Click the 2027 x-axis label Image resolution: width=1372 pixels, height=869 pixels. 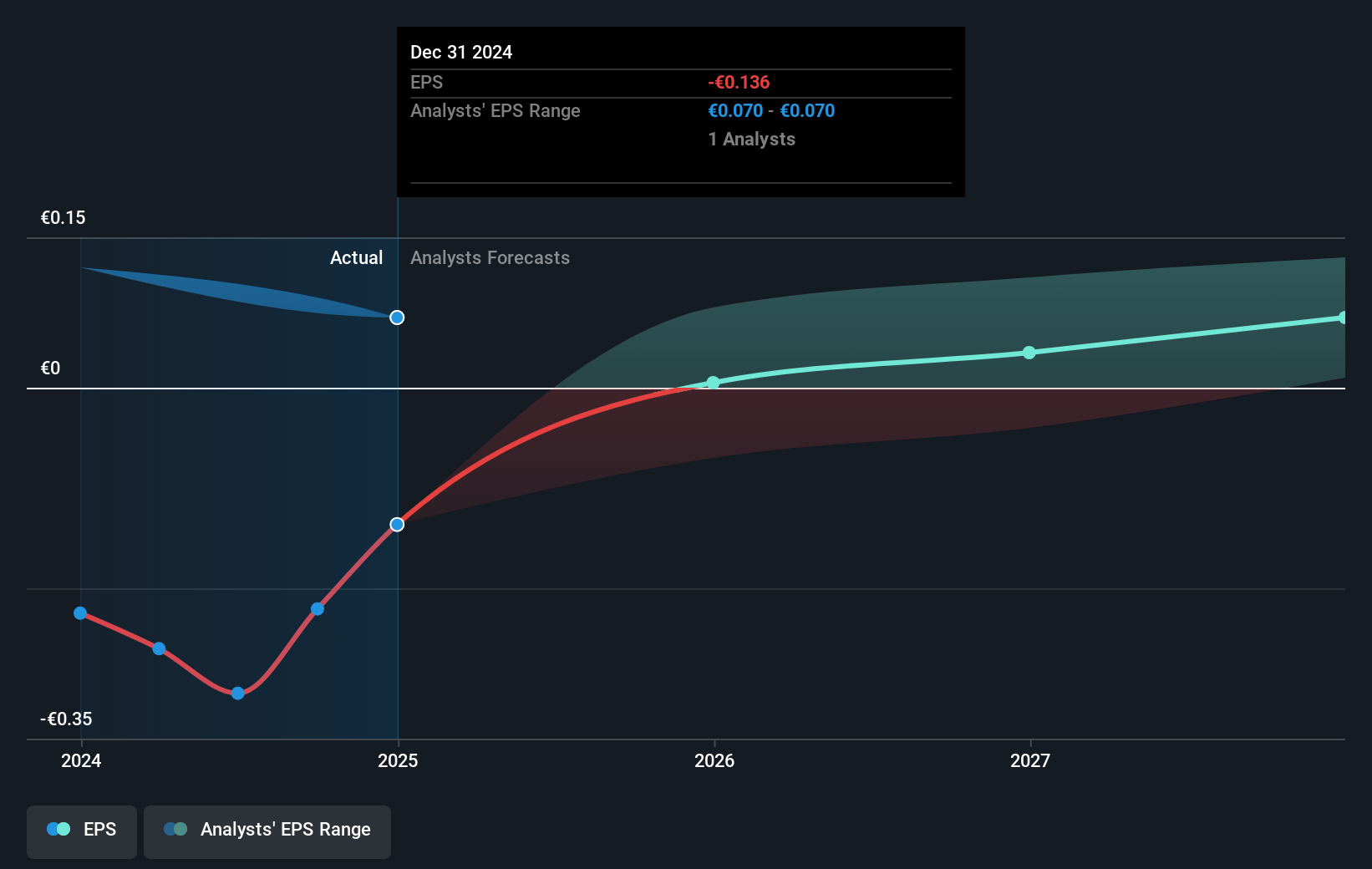(x=1030, y=760)
